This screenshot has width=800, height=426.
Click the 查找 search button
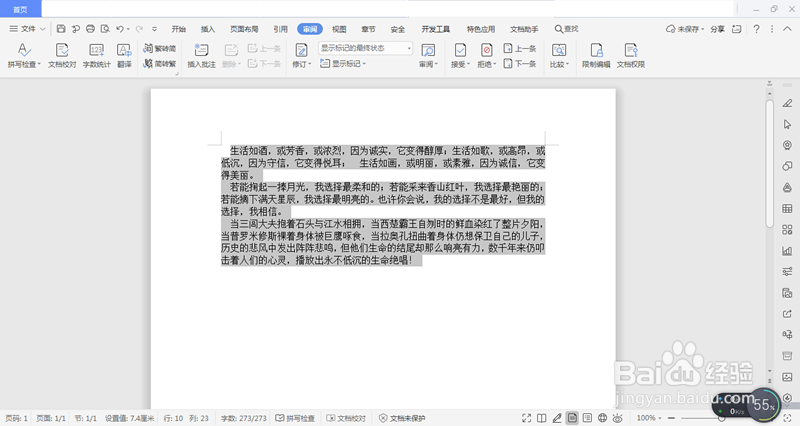point(566,29)
